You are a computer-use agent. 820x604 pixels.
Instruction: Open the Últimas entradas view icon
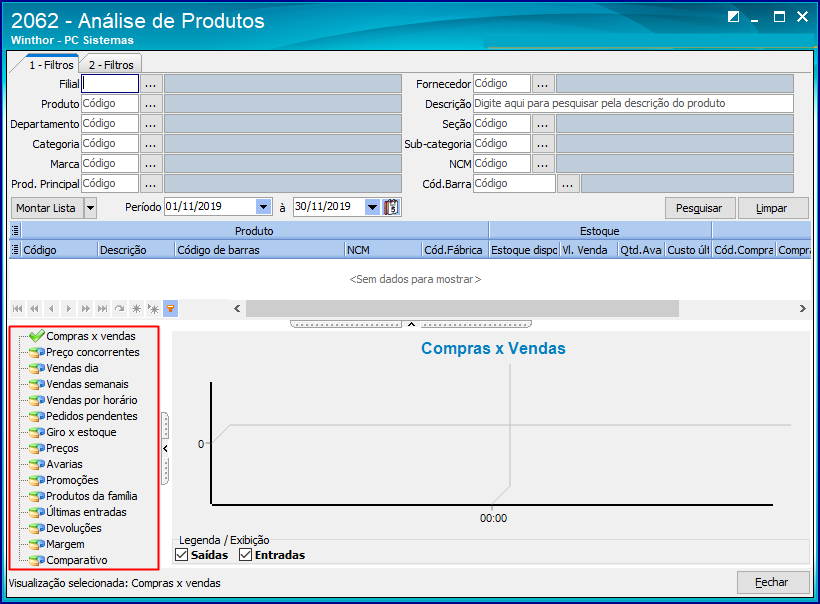coord(37,512)
